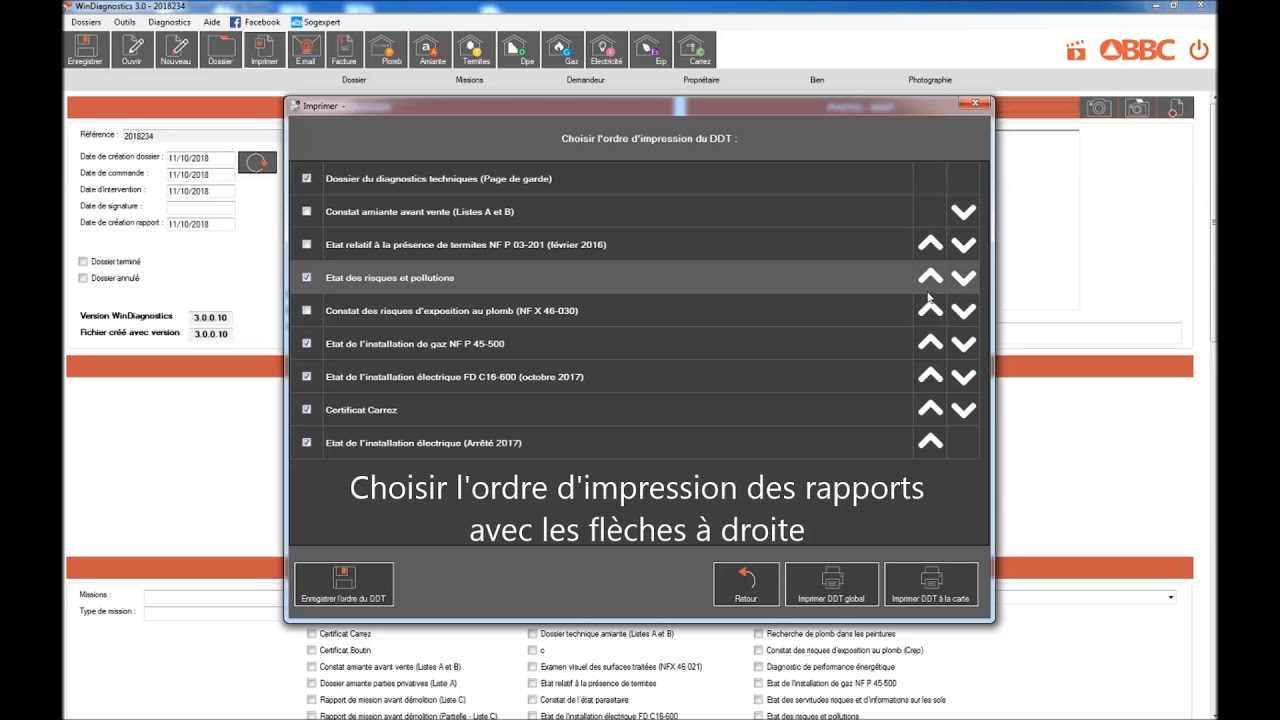
Task: Switch to the Demandeur tab
Action: pos(585,80)
